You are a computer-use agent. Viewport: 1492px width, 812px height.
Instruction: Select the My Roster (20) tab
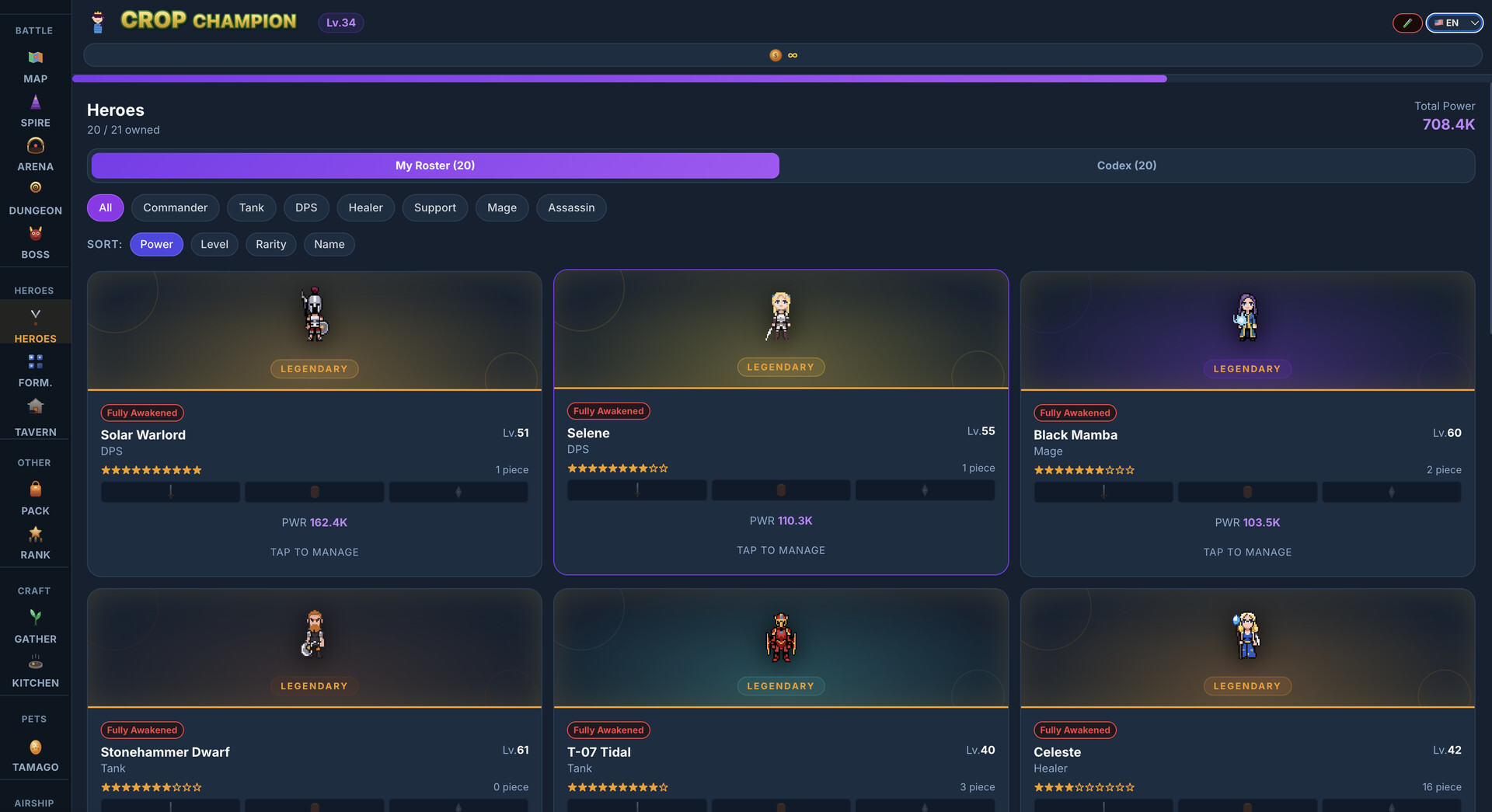click(x=434, y=166)
